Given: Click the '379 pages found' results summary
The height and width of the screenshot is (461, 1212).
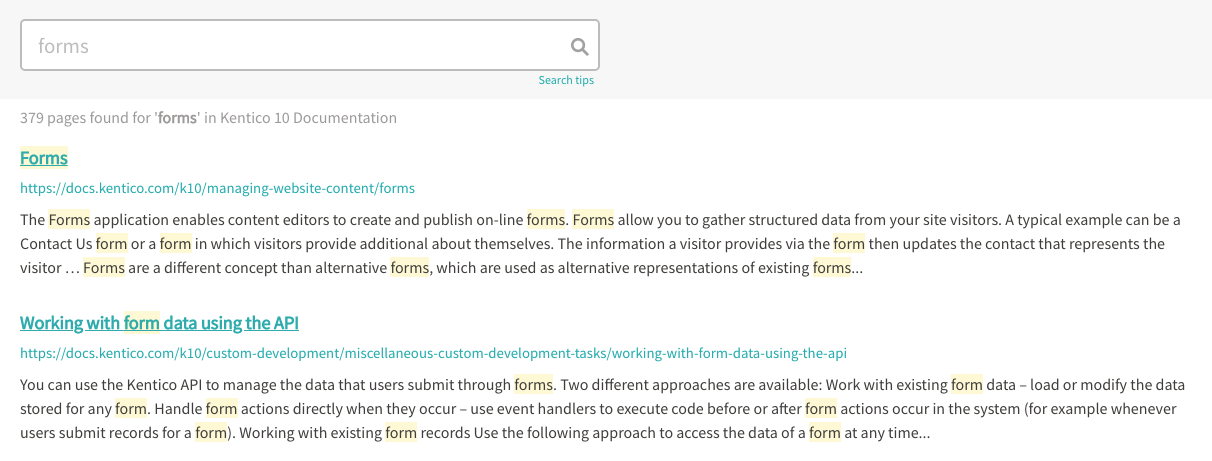Looking at the screenshot, I should point(85,118).
